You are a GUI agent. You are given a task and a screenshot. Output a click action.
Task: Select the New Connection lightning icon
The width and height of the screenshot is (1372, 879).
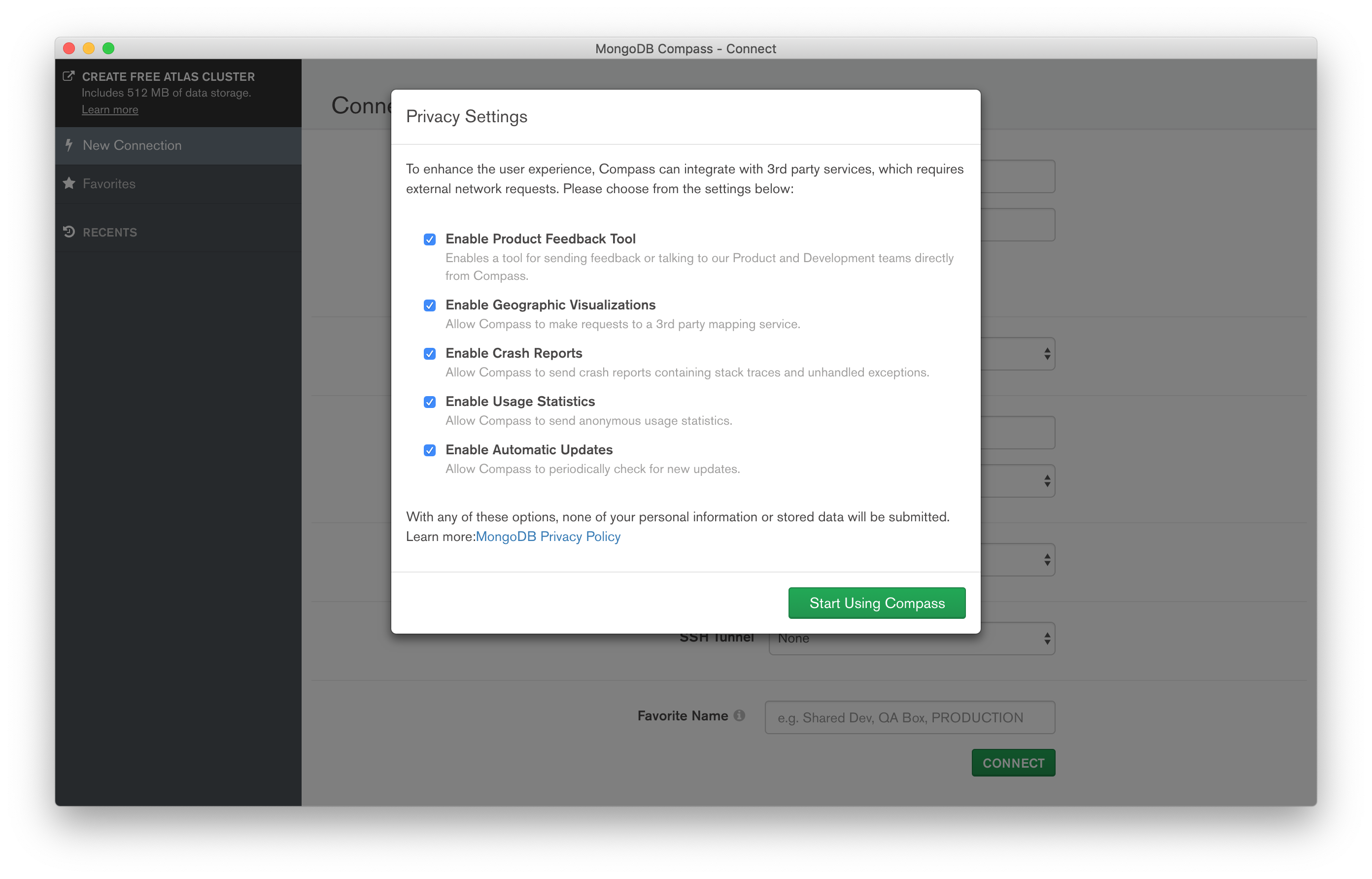(69, 145)
